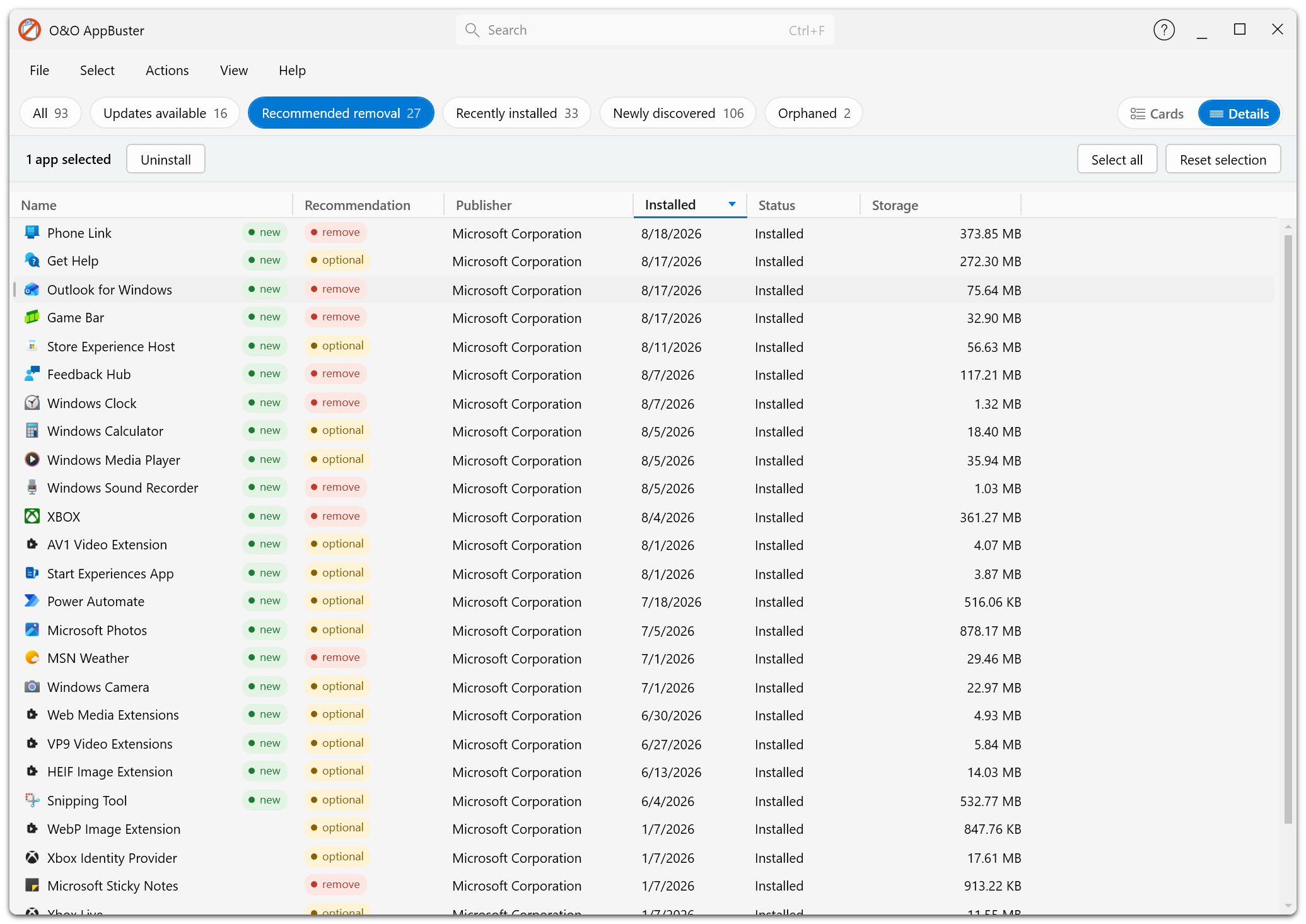
Task: Click the 1 app selected label
Action: tap(68, 159)
